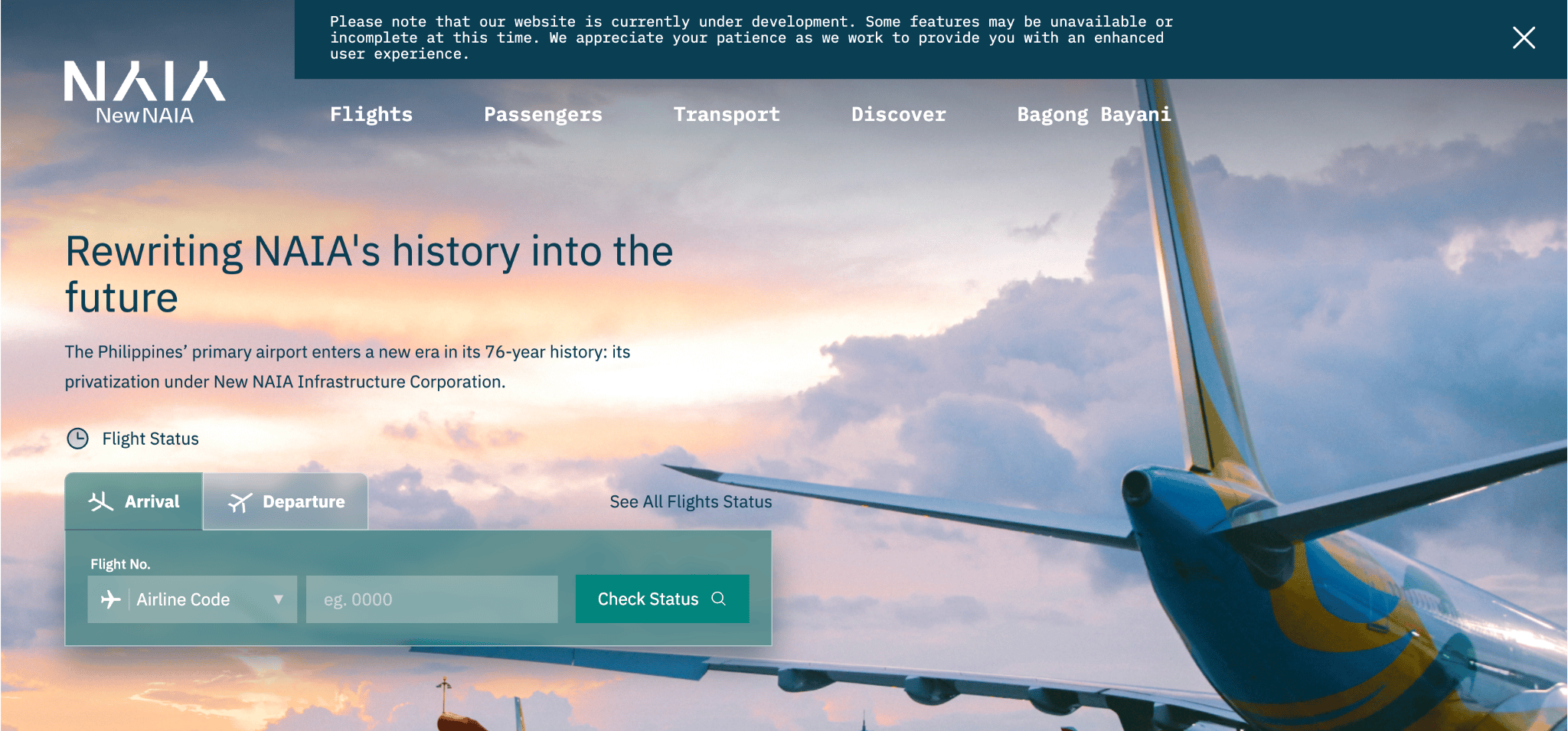1568x731 pixels.
Task: Click the Check Status button
Action: 662,599
